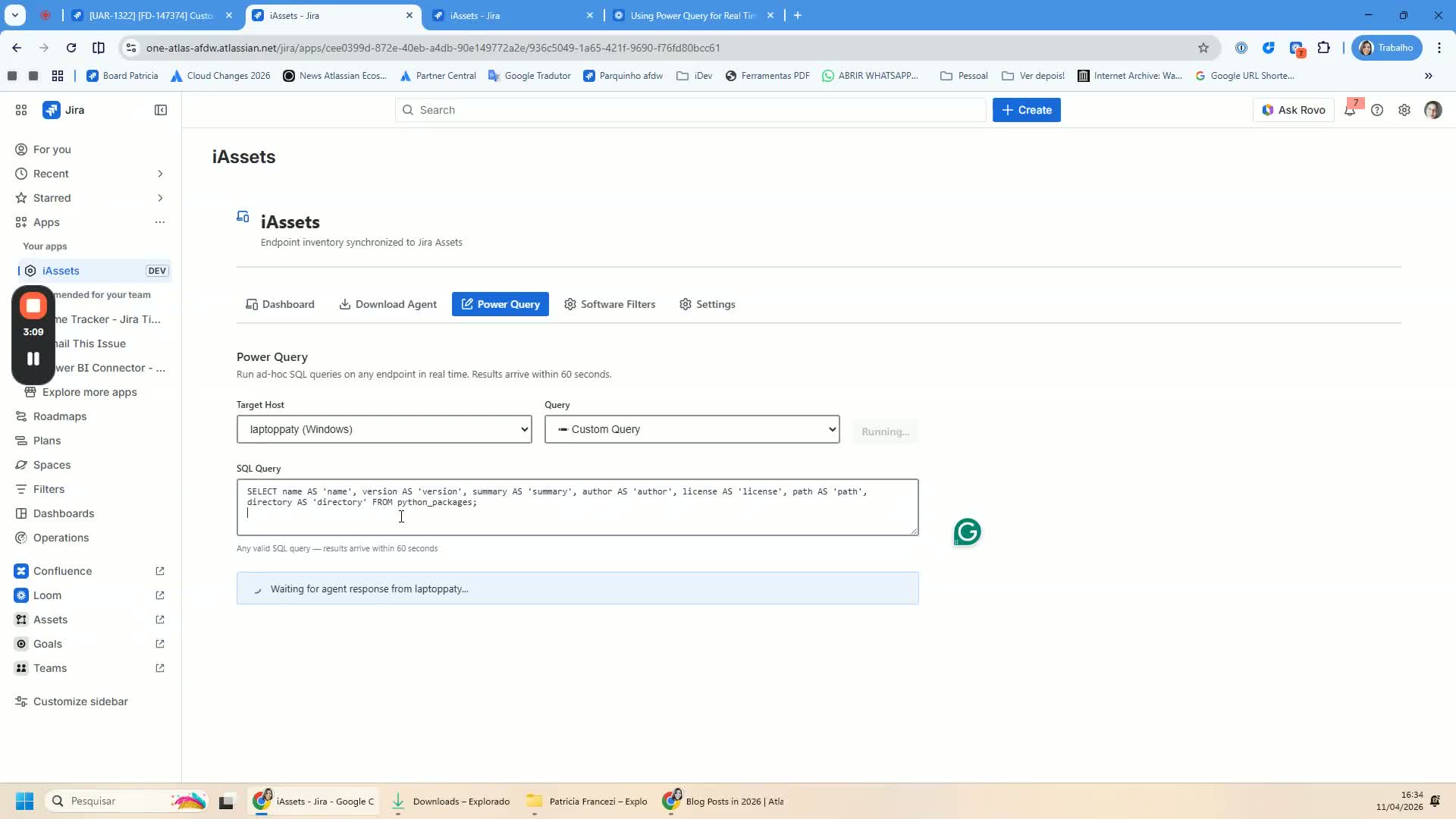Open Loom external link icon
The height and width of the screenshot is (819, 1456).
[160, 595]
